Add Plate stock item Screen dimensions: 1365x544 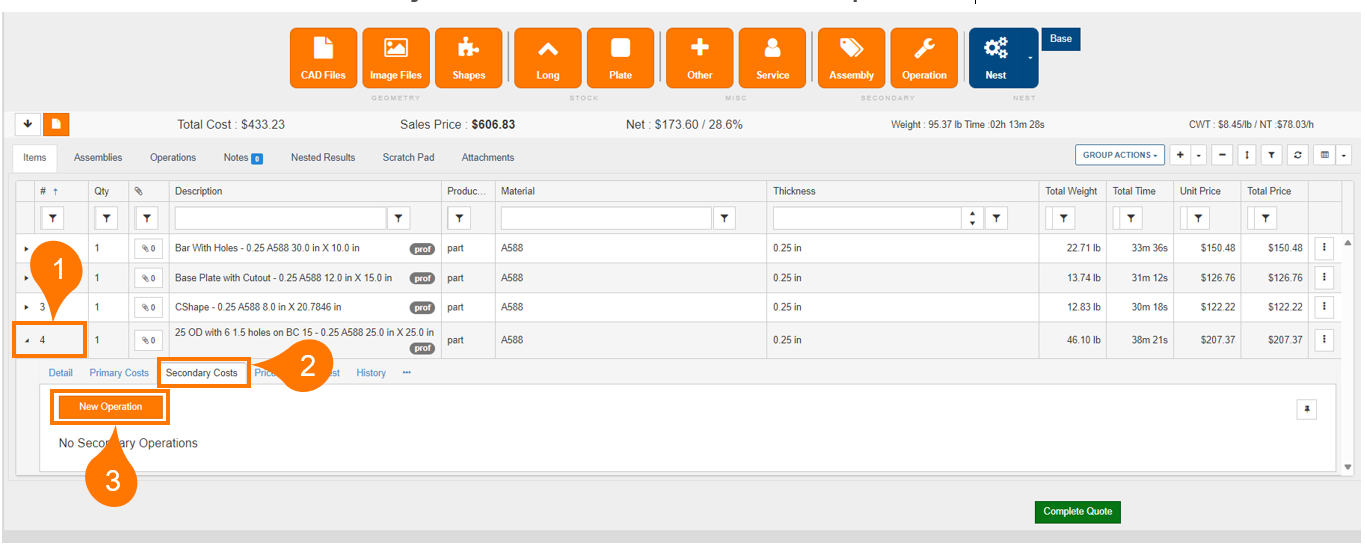[x=620, y=58]
